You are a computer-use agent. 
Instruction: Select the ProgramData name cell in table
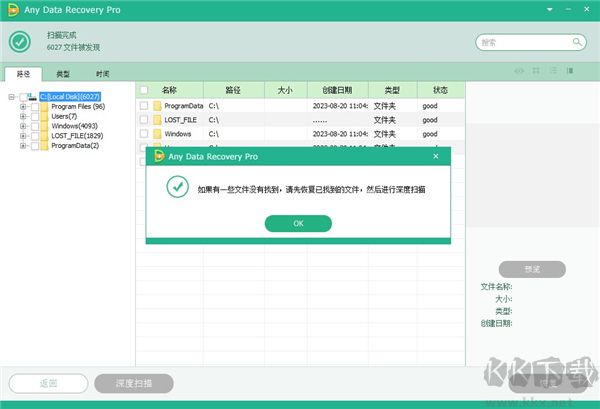183,106
